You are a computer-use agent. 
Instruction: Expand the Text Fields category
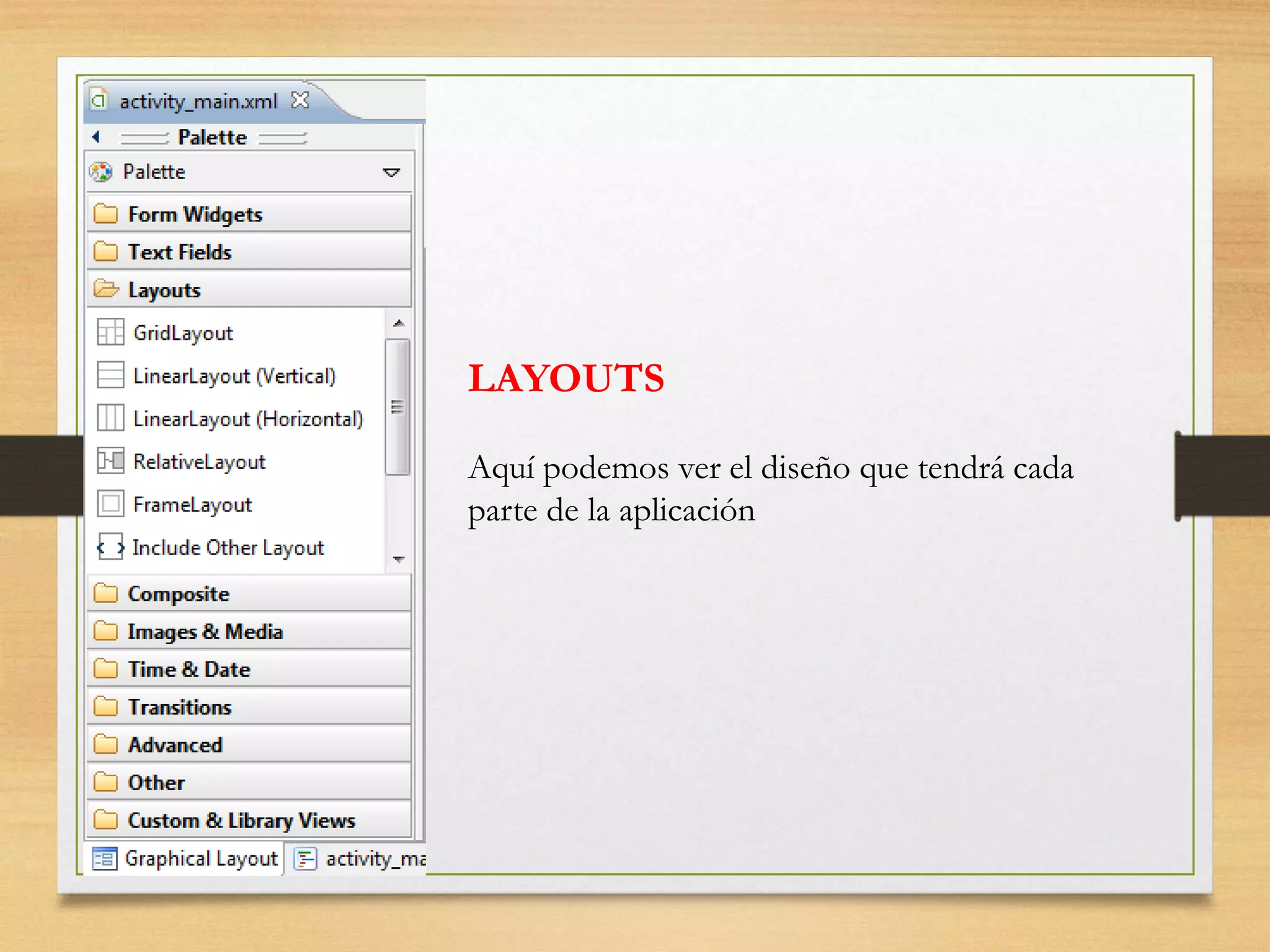coord(249,252)
